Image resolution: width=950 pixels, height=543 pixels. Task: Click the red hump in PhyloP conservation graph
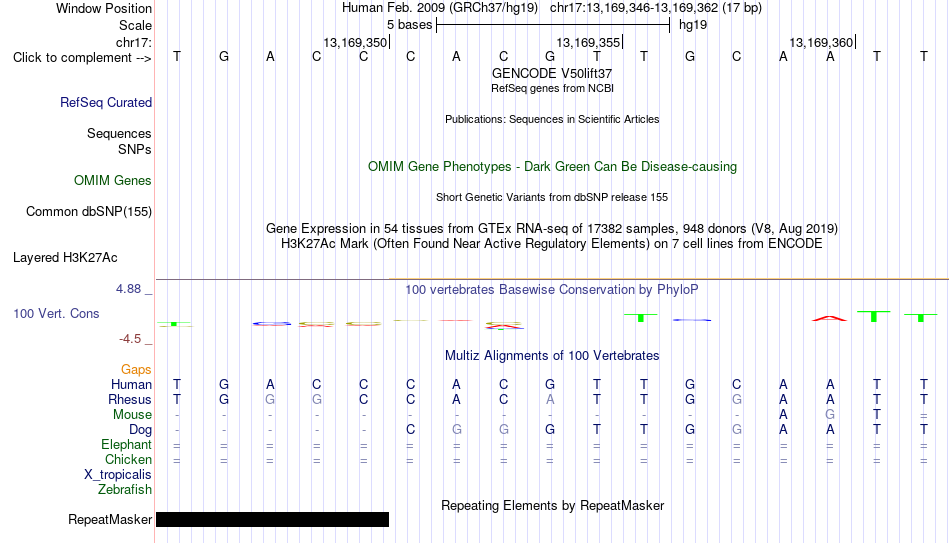(x=829, y=318)
